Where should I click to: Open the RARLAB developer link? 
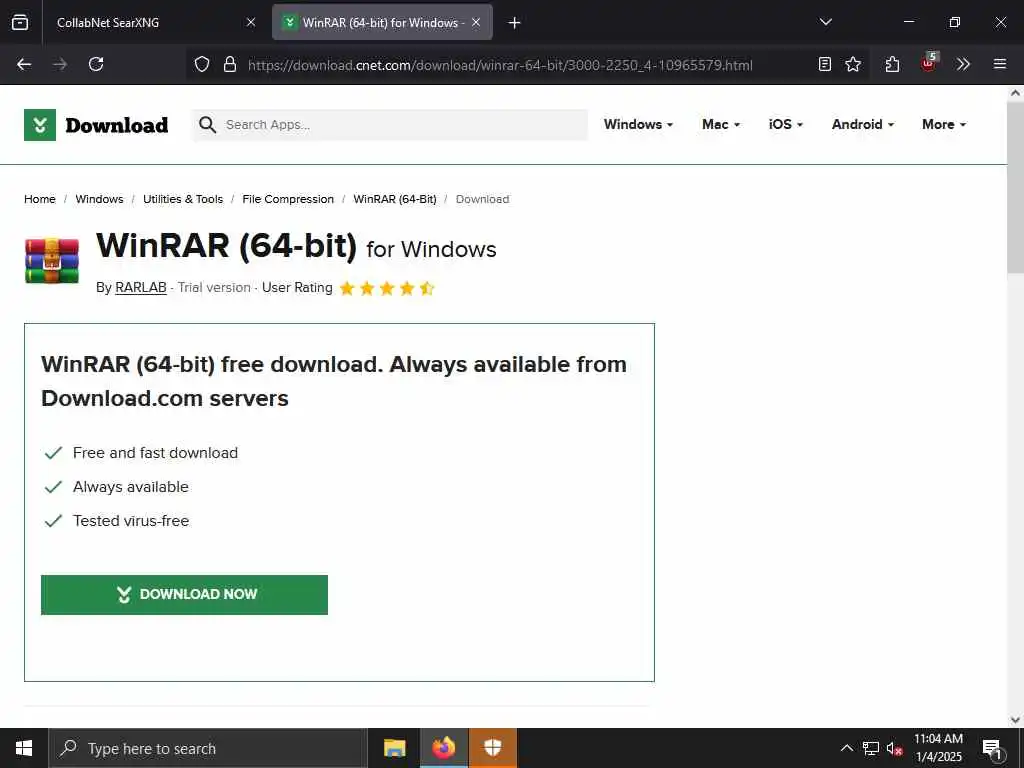(141, 287)
